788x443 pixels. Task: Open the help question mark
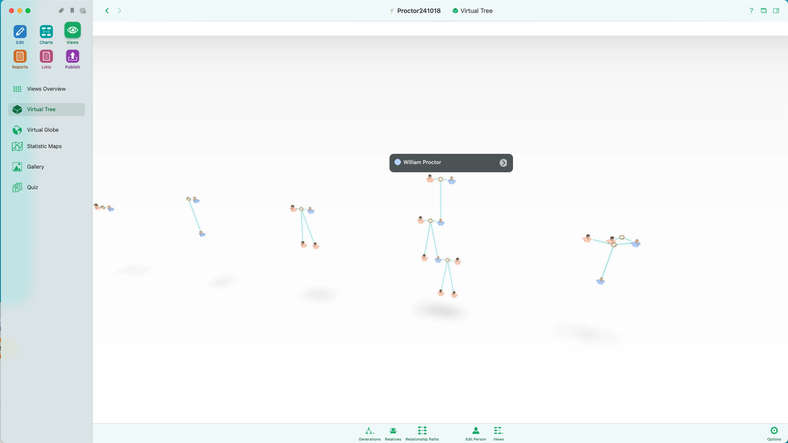coord(751,11)
